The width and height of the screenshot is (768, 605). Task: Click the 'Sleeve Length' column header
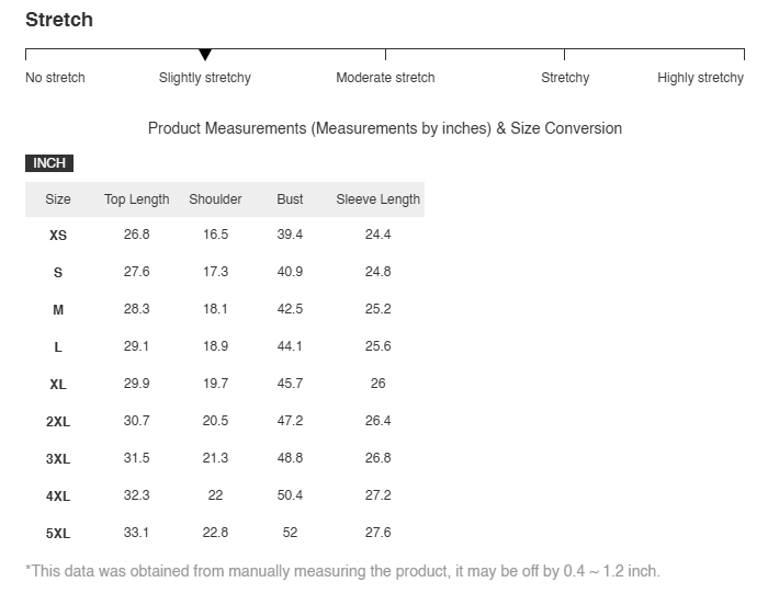point(378,199)
